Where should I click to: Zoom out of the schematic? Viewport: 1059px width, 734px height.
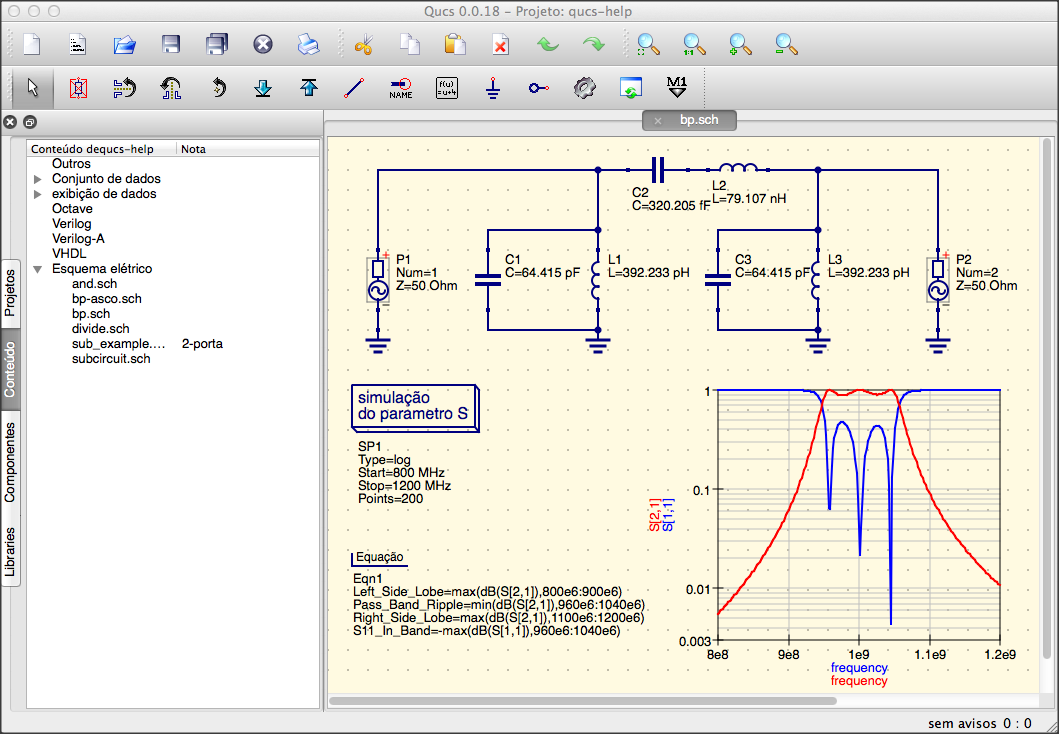tap(786, 45)
